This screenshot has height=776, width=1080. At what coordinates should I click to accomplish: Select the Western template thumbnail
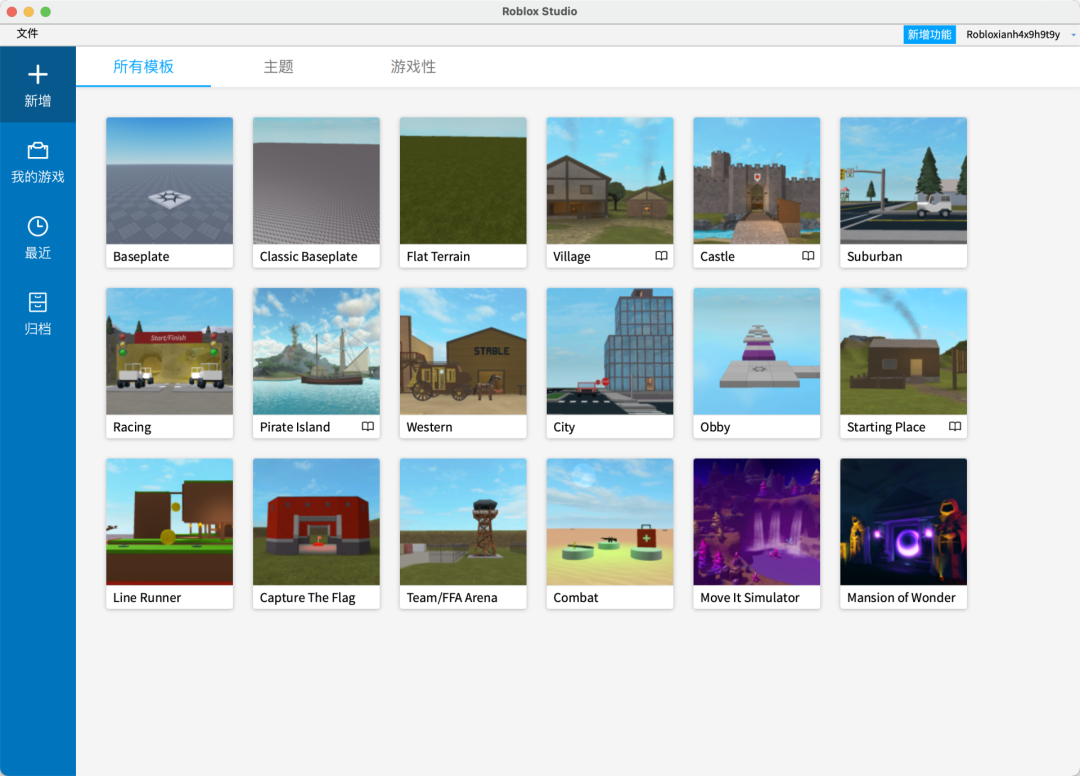(463, 351)
